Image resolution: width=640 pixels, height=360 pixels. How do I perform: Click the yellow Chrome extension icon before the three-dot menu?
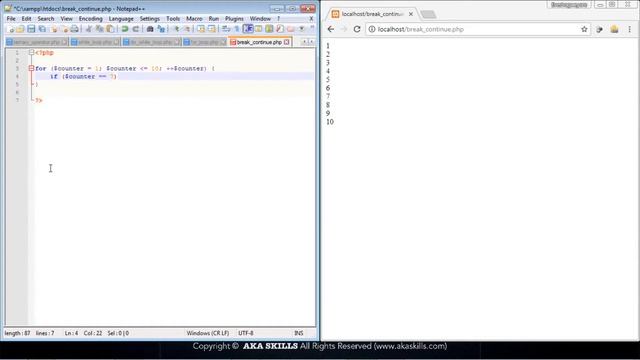point(614,29)
